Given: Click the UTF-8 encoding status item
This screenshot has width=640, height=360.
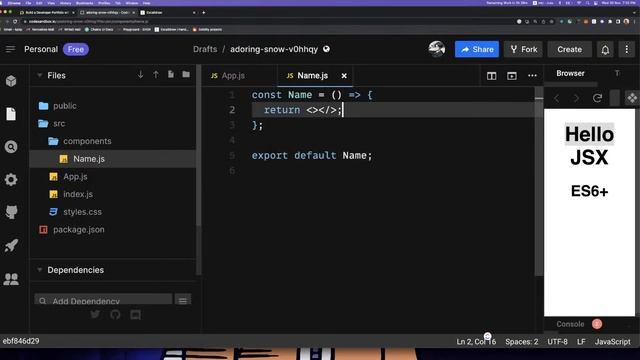Looking at the screenshot, I should [x=558, y=342].
